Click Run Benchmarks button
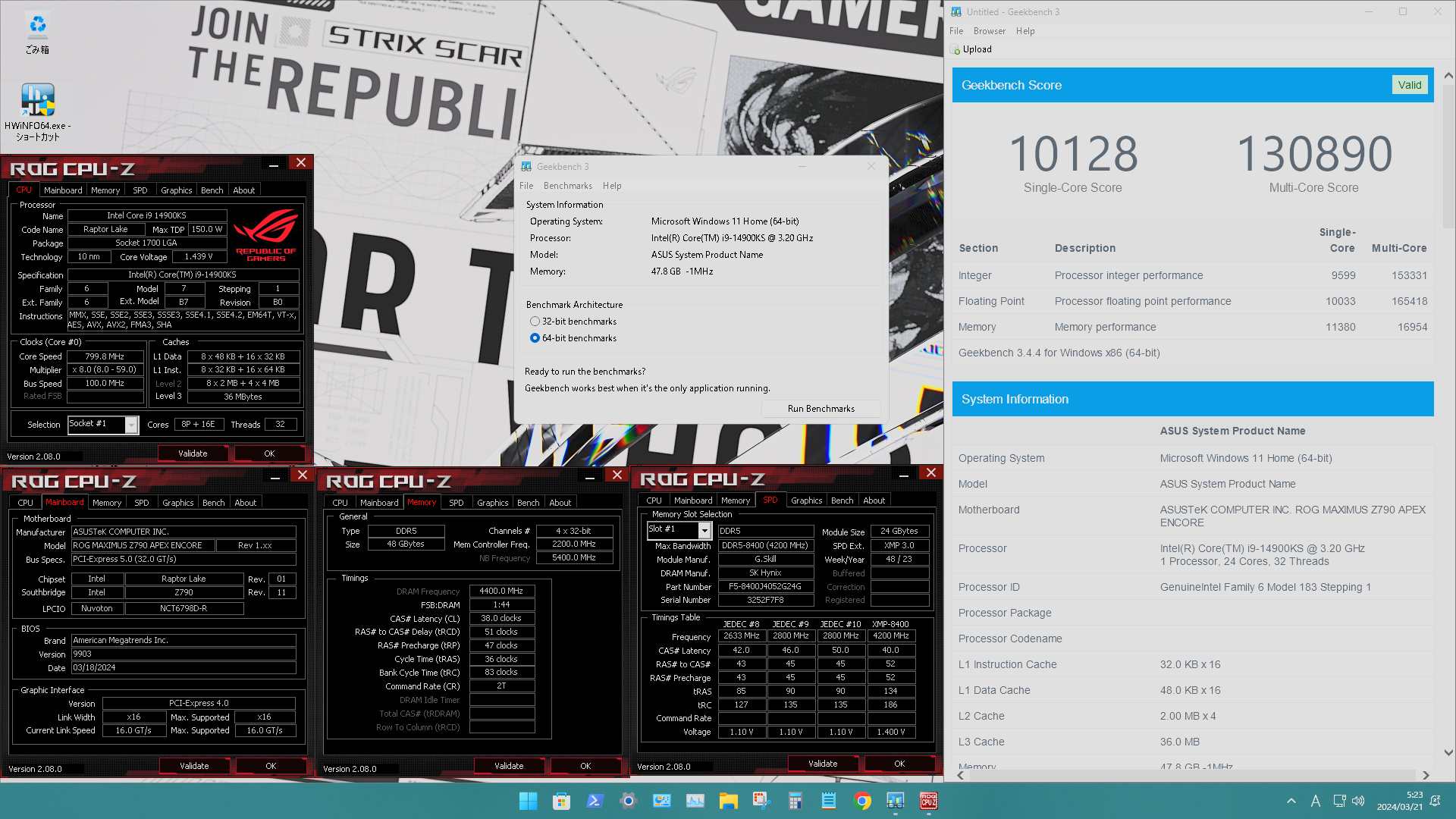The width and height of the screenshot is (1456, 819). coord(821,409)
